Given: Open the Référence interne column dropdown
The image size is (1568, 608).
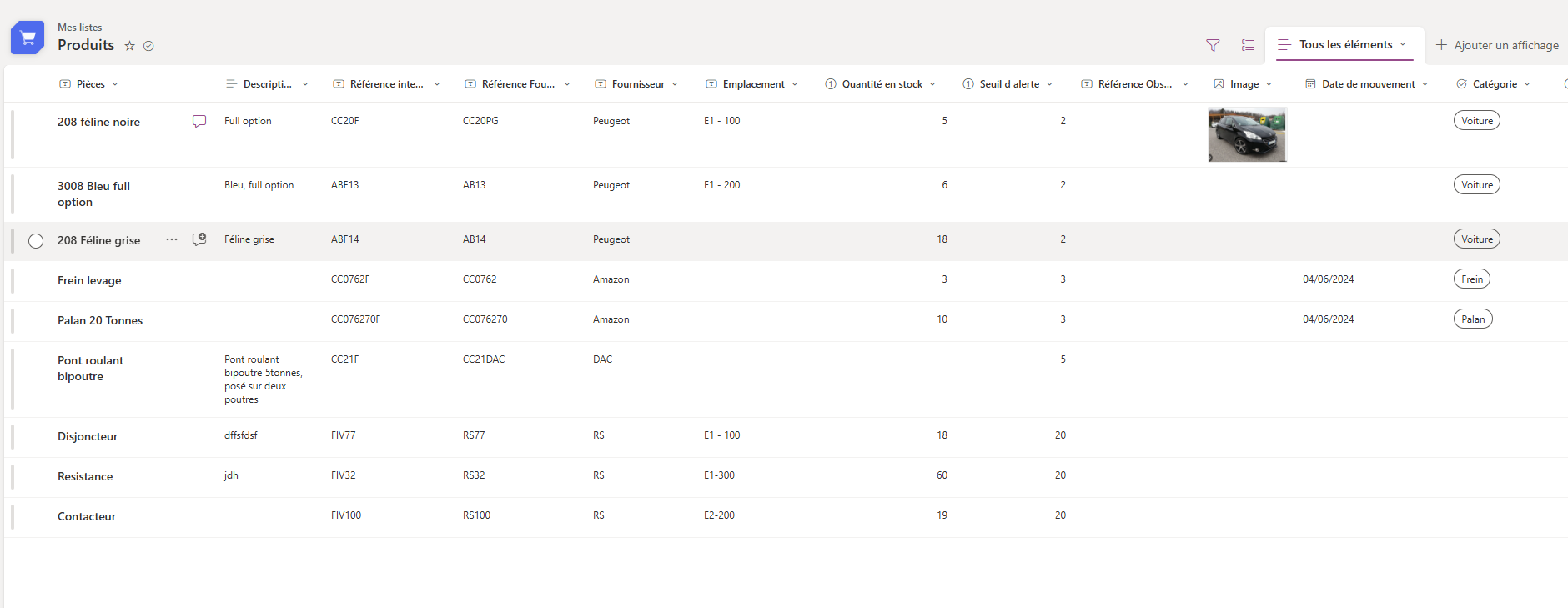Looking at the screenshot, I should point(437,84).
